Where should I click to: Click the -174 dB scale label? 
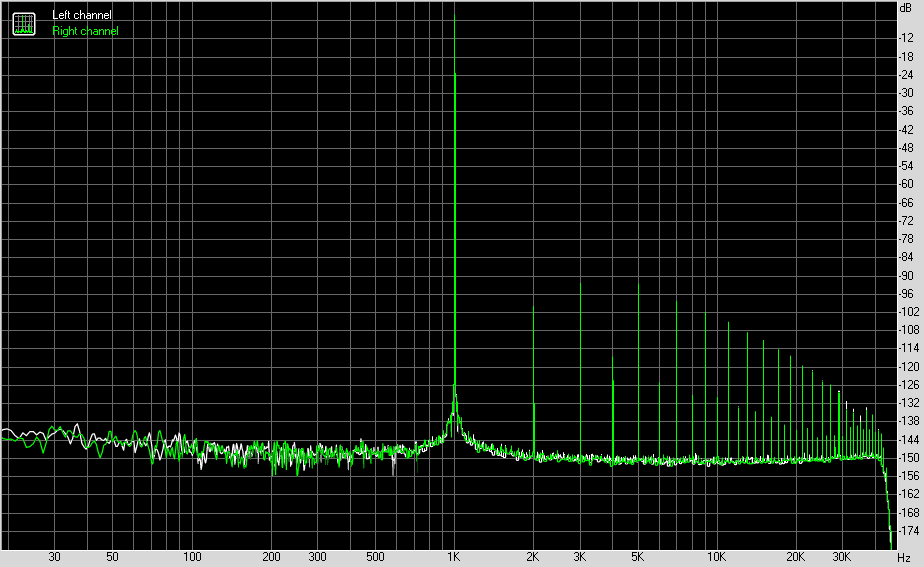(909, 531)
